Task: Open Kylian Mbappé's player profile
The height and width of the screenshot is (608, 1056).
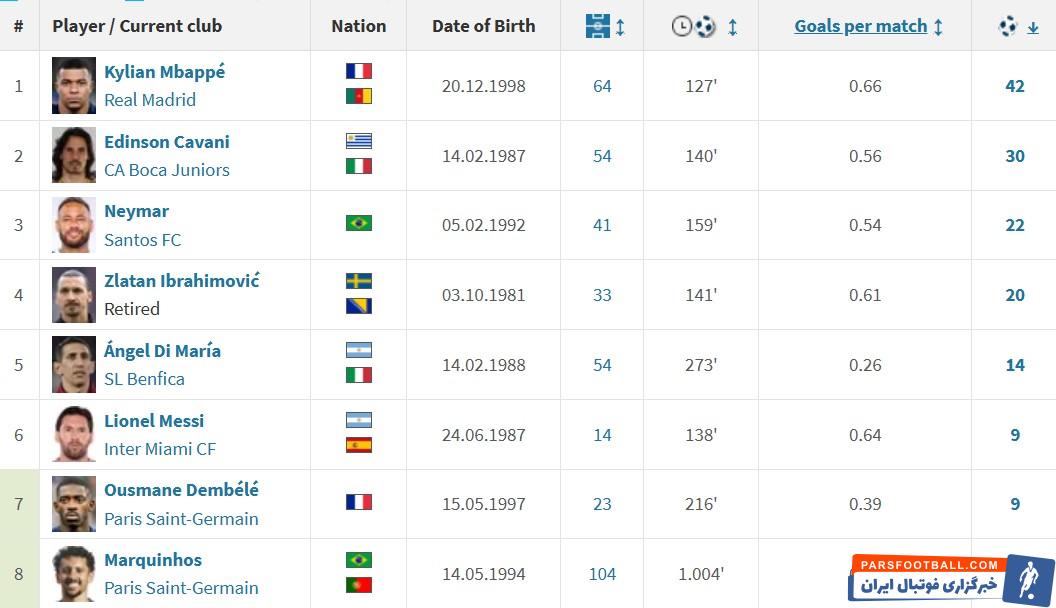Action: click(165, 72)
